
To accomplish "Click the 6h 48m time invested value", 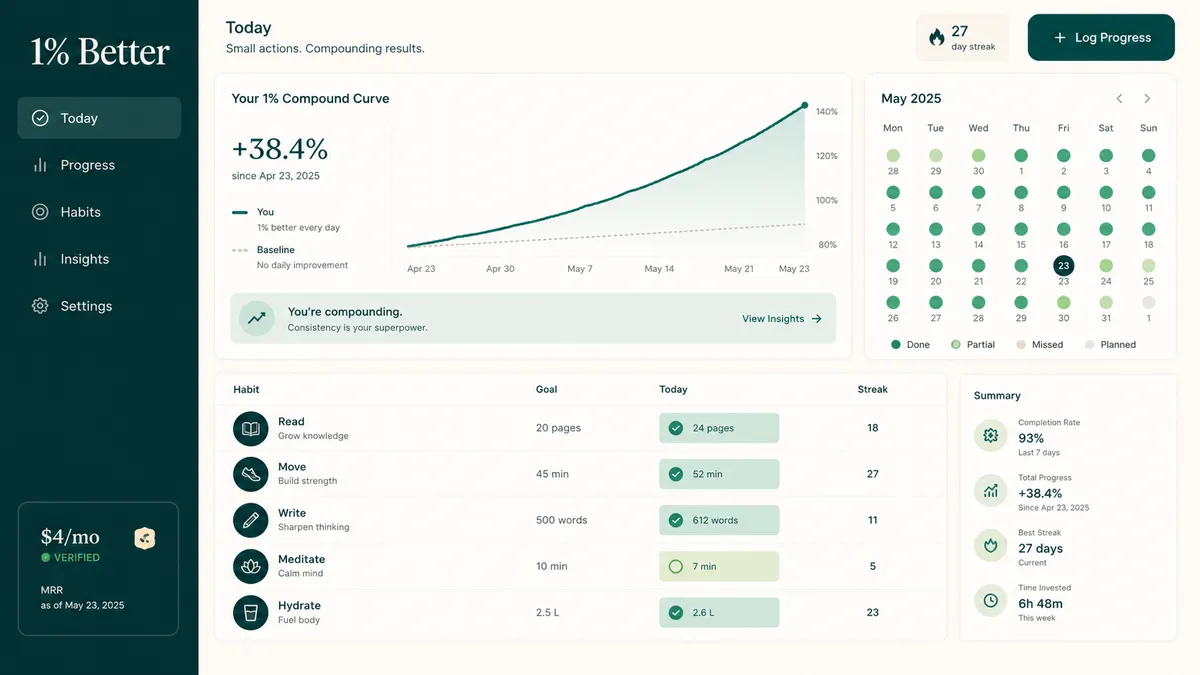I will point(1040,603).
